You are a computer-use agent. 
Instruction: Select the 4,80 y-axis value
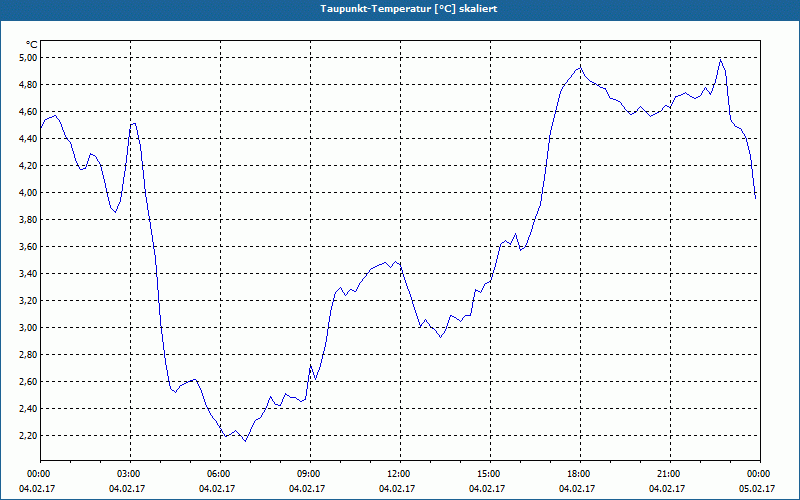28,85
